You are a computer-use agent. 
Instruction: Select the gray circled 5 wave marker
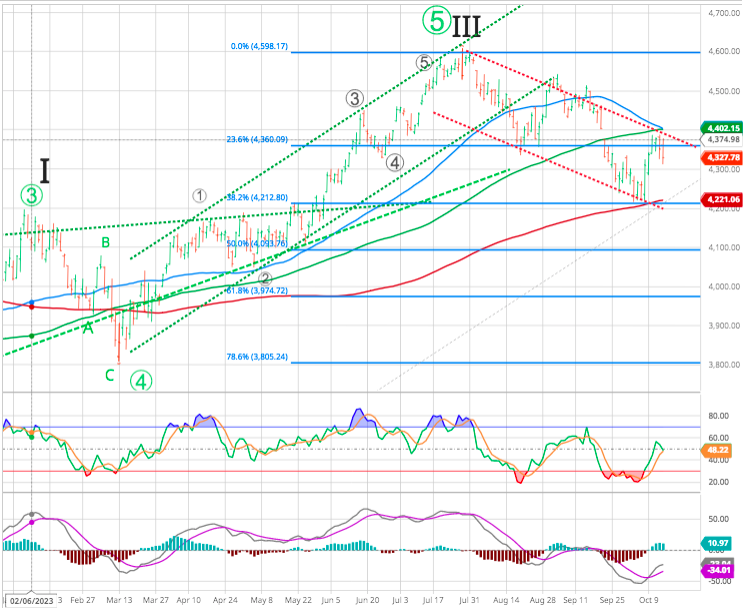[x=425, y=62]
